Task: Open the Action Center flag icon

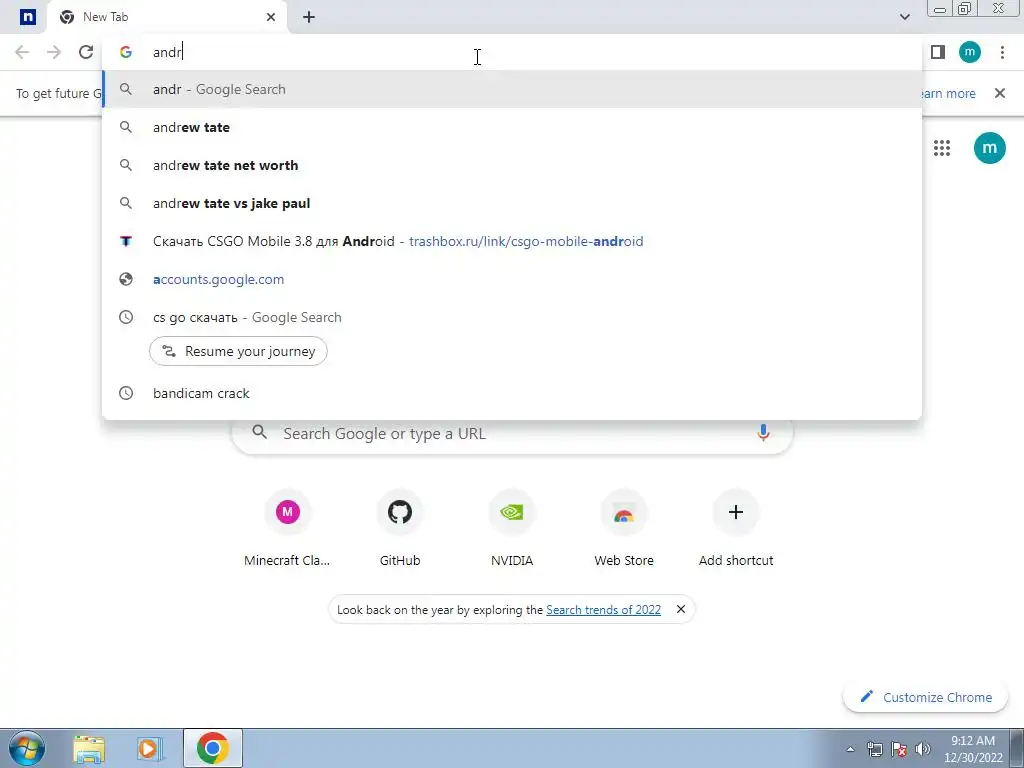Action: click(899, 749)
